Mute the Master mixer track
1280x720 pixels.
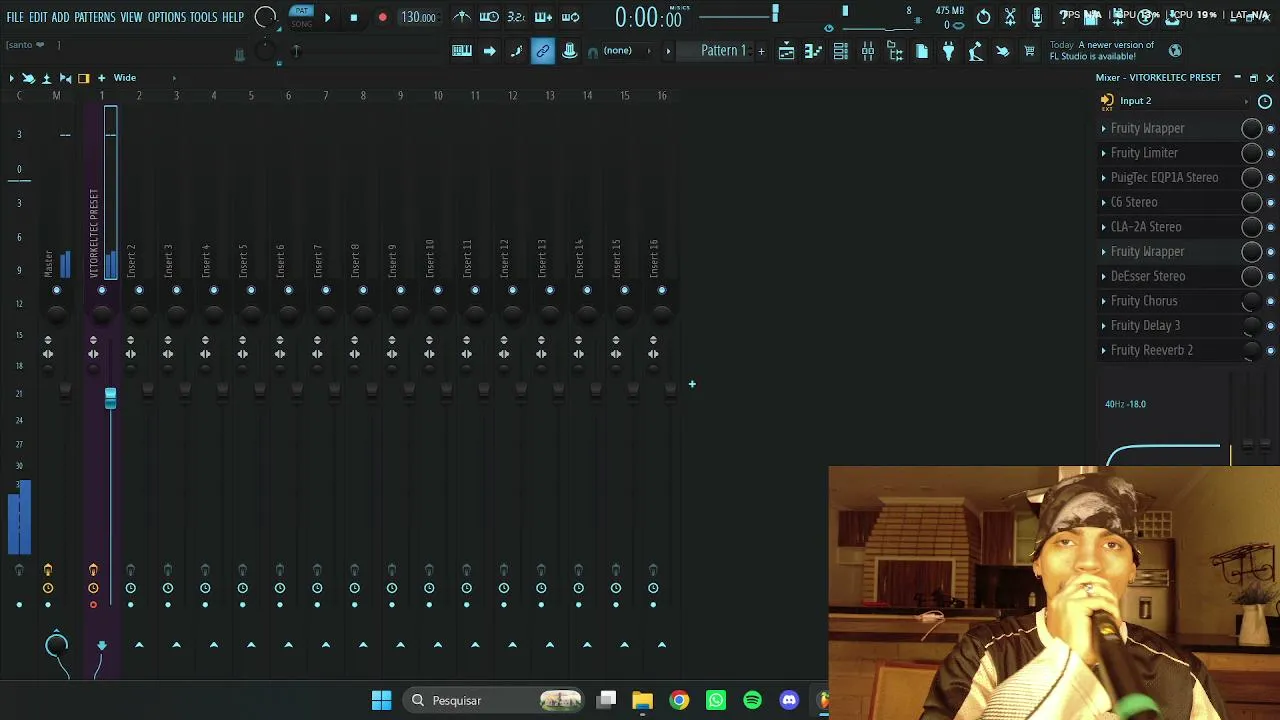pos(56,290)
